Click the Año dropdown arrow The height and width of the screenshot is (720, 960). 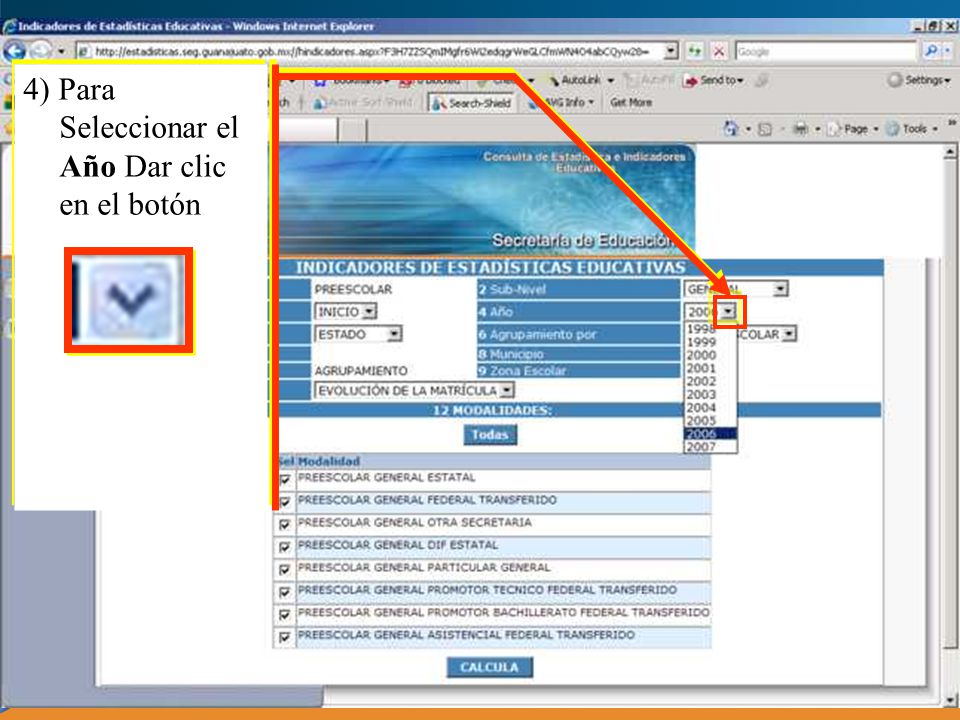click(727, 312)
